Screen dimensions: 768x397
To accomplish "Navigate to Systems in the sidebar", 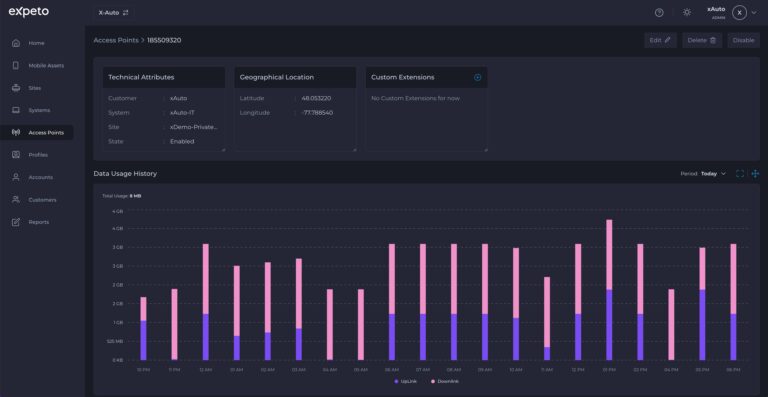I will 37,110.
